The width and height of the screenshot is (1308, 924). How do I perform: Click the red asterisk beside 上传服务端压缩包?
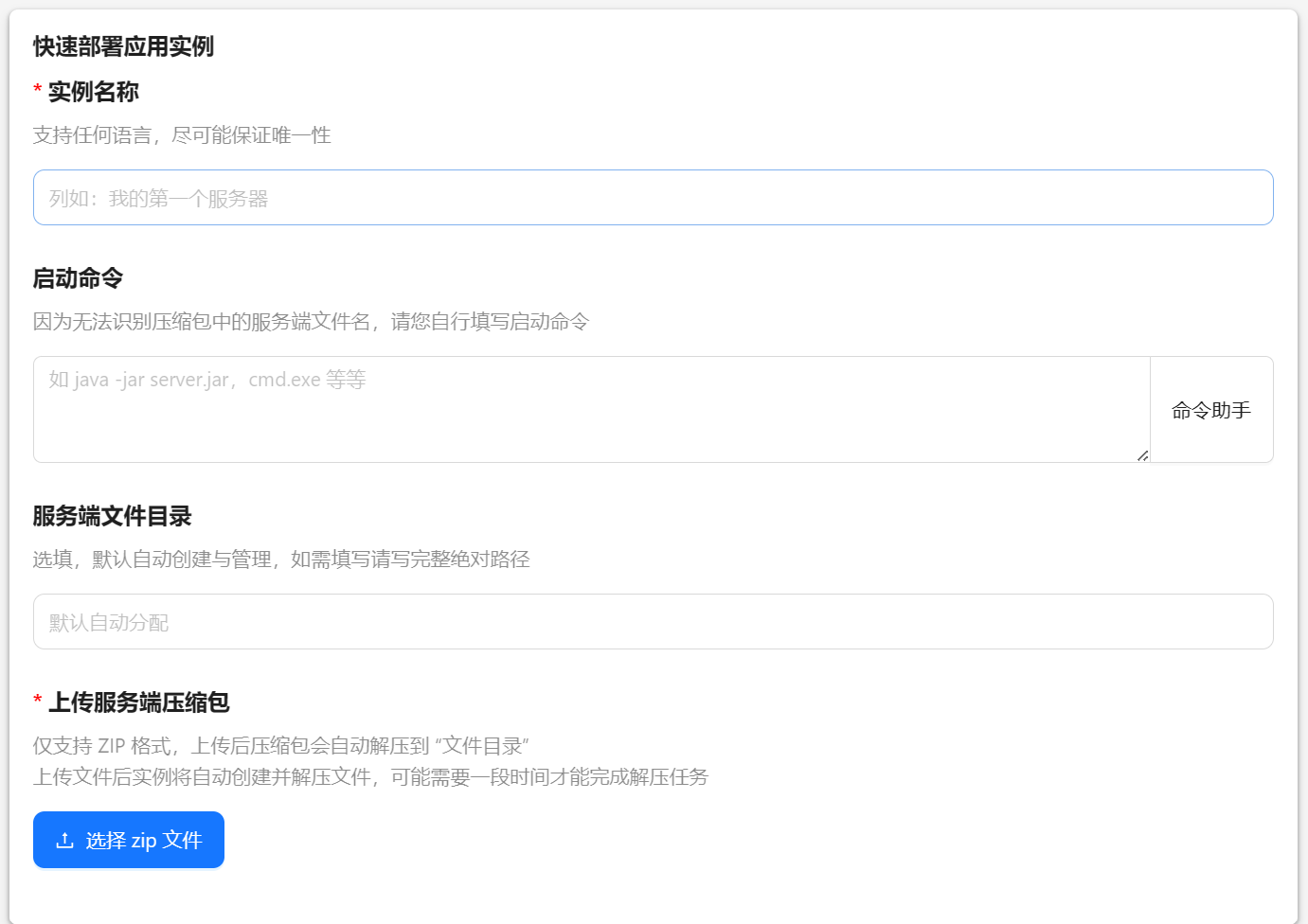pyautogui.click(x=38, y=702)
